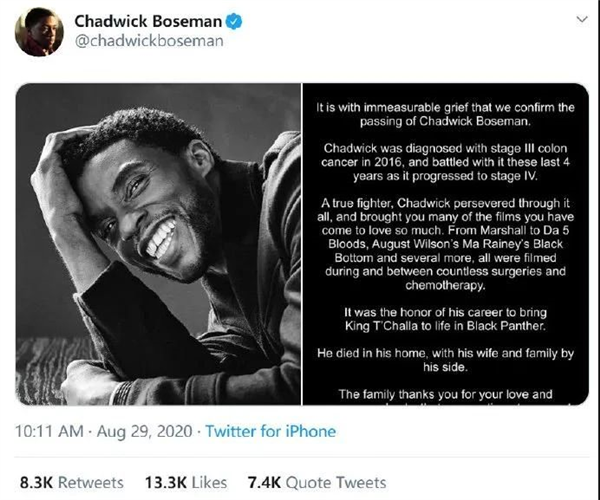Viewport: 600px width, 500px height.
Task: Click the "A true fighter" paragraph
Action: [x=445, y=244]
